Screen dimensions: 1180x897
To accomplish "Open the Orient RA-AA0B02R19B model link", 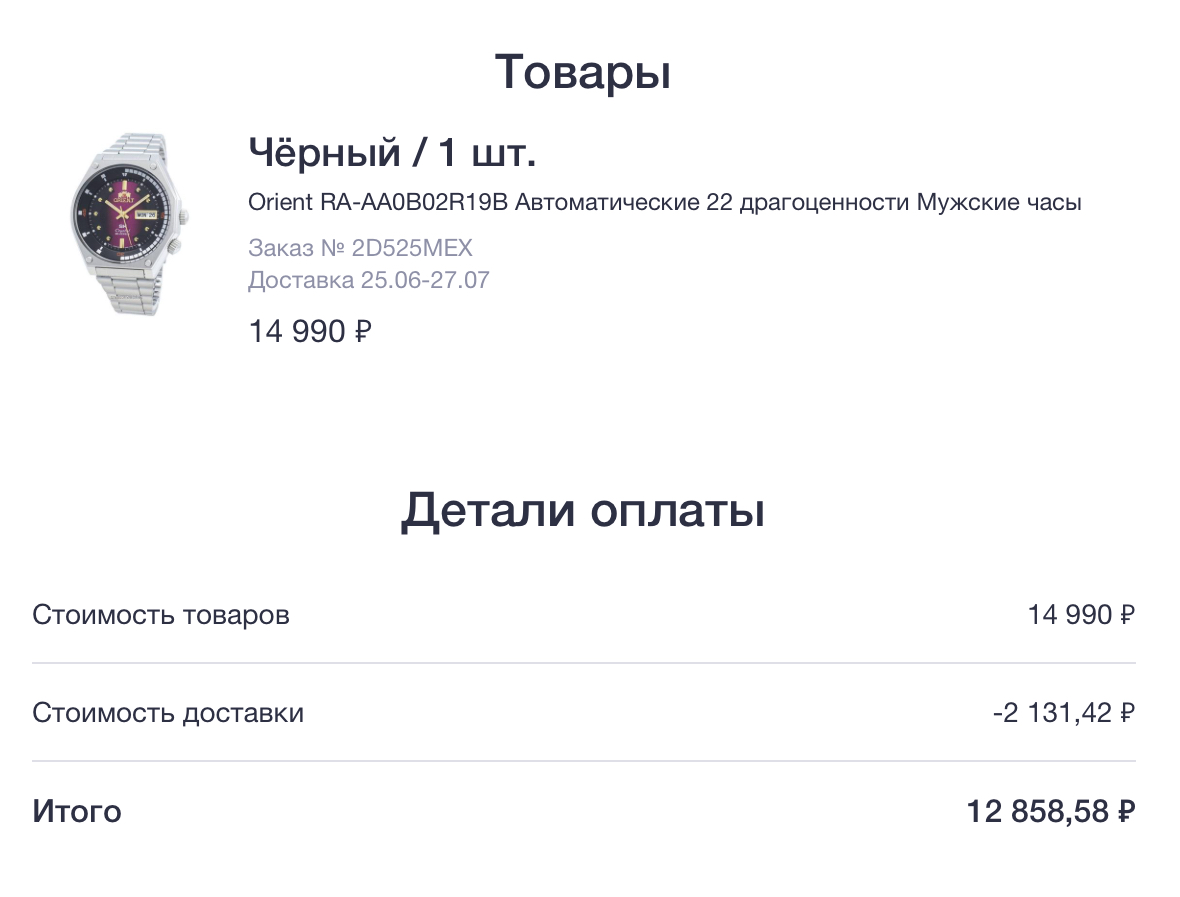I will 379,203.
